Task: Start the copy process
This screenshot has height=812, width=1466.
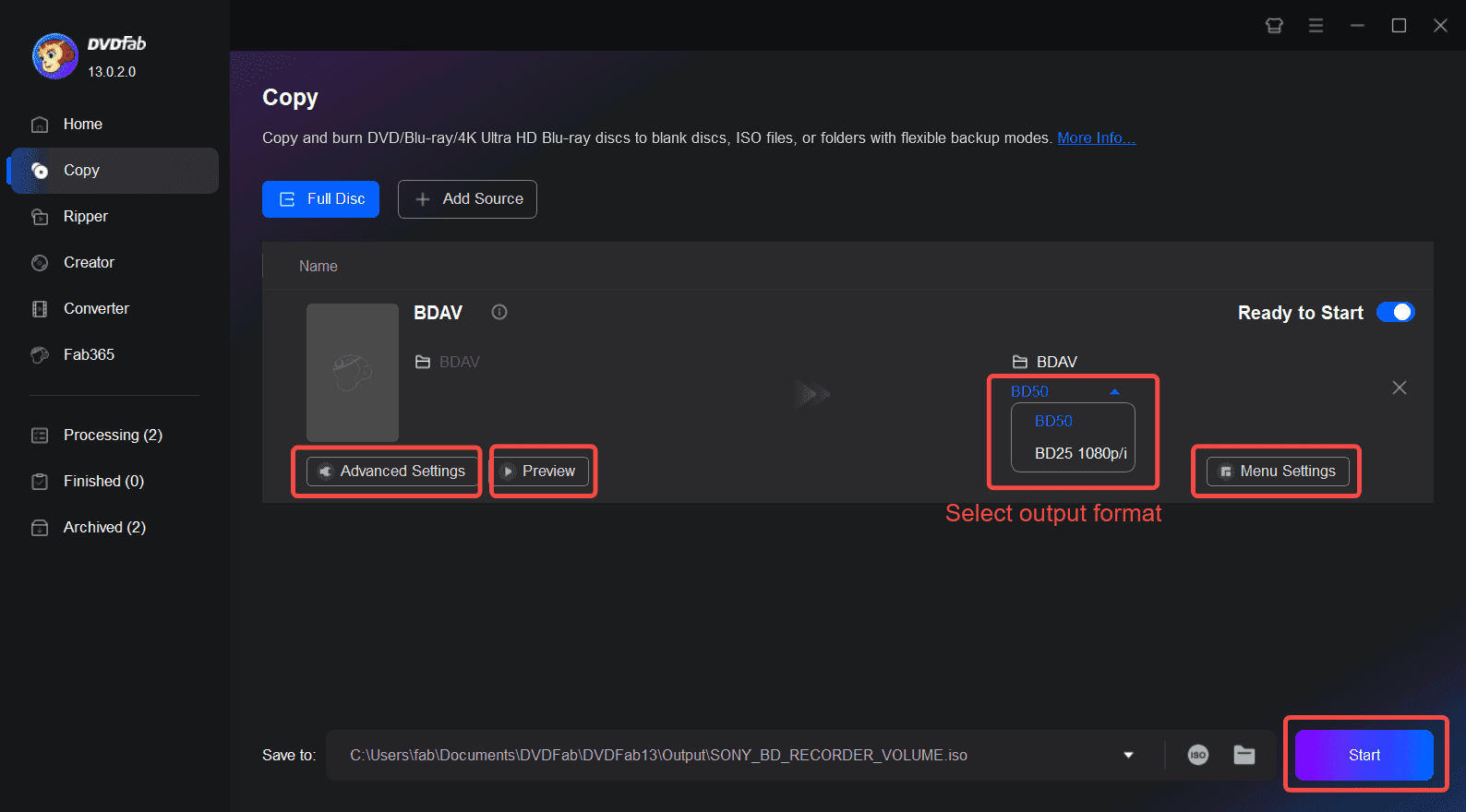Action: pyautogui.click(x=1364, y=755)
